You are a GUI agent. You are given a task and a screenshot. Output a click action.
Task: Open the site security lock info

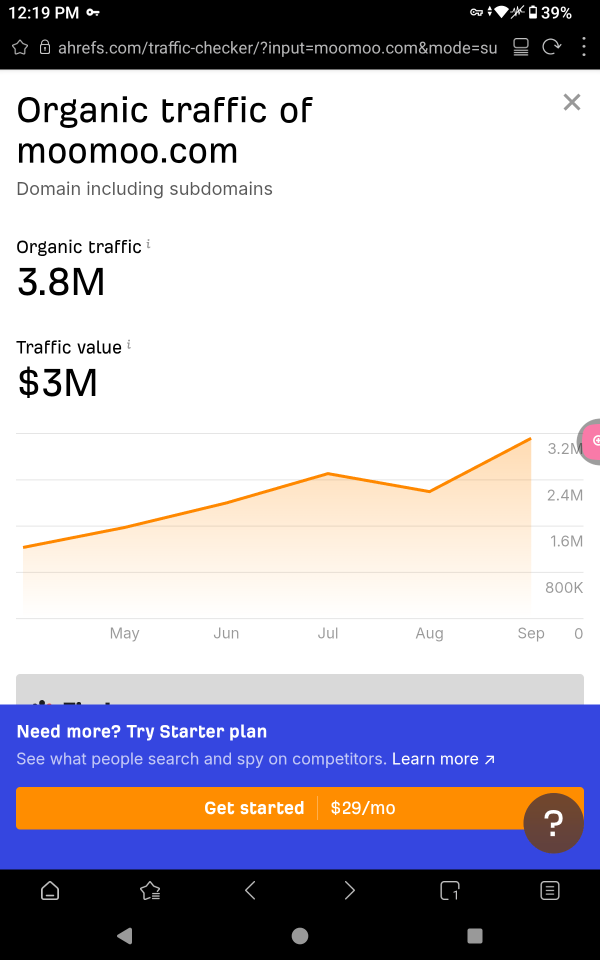[44, 48]
